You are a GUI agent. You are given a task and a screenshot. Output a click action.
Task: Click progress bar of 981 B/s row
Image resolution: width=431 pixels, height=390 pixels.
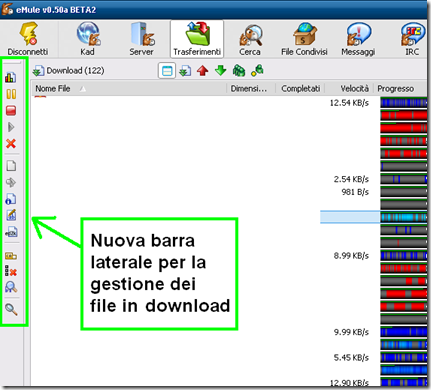[404, 192]
